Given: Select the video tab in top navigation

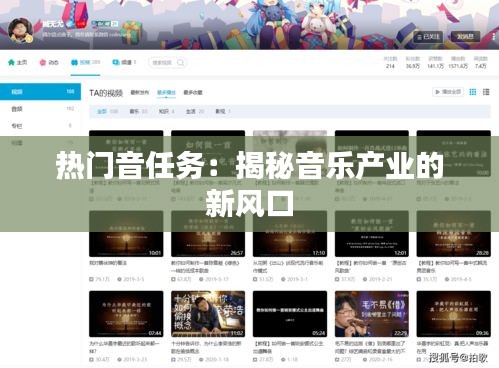Looking at the screenshot, I should [85, 62].
